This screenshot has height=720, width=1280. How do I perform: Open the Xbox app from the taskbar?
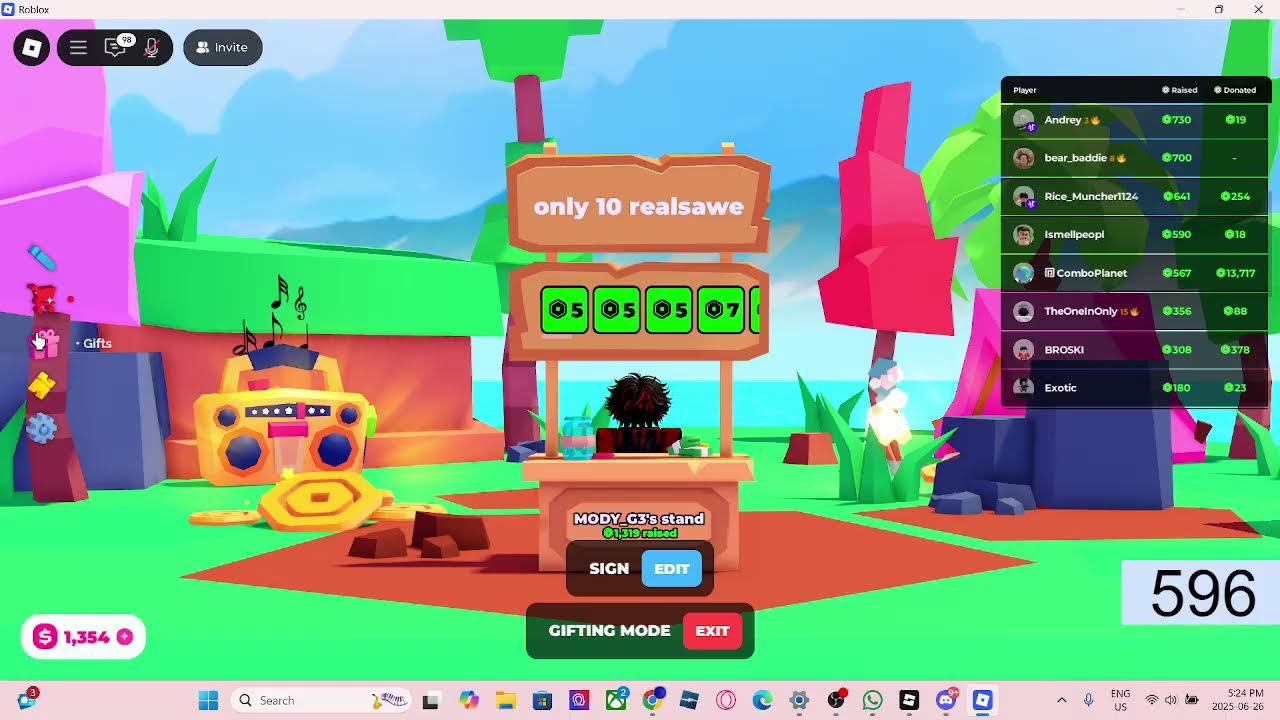[616, 700]
